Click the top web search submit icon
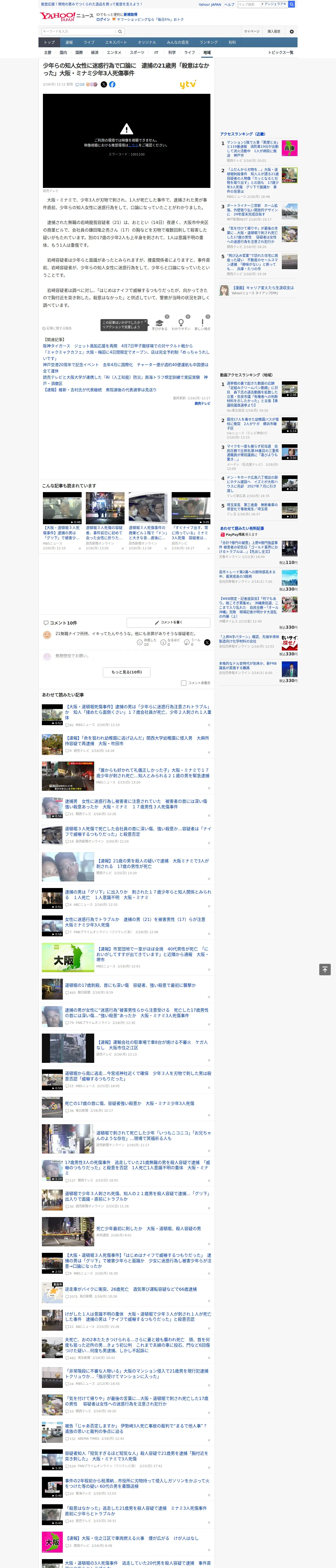The width and height of the screenshot is (336, 1568). tap(292, 4)
